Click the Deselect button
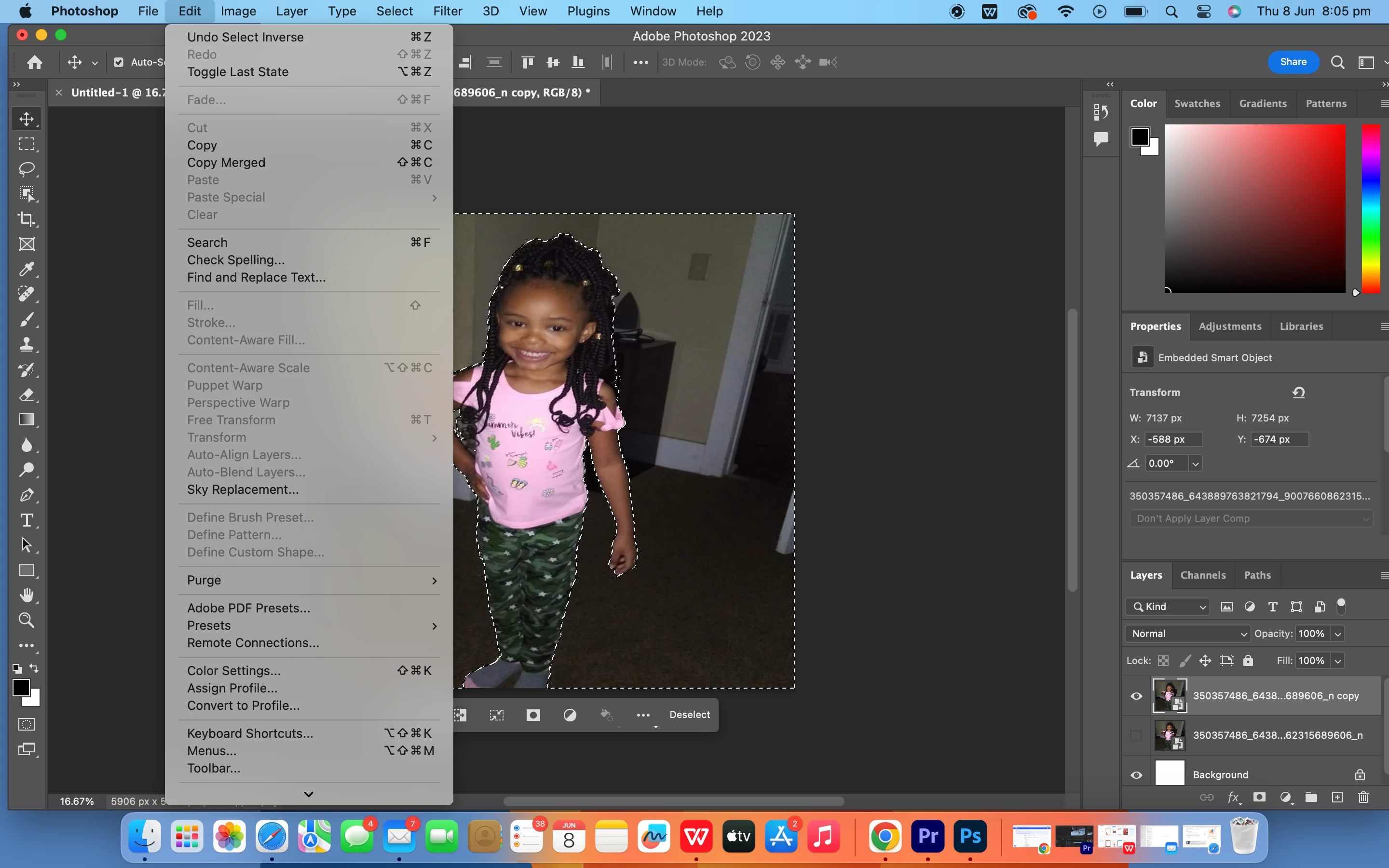This screenshot has width=1389, height=868. 689,715
